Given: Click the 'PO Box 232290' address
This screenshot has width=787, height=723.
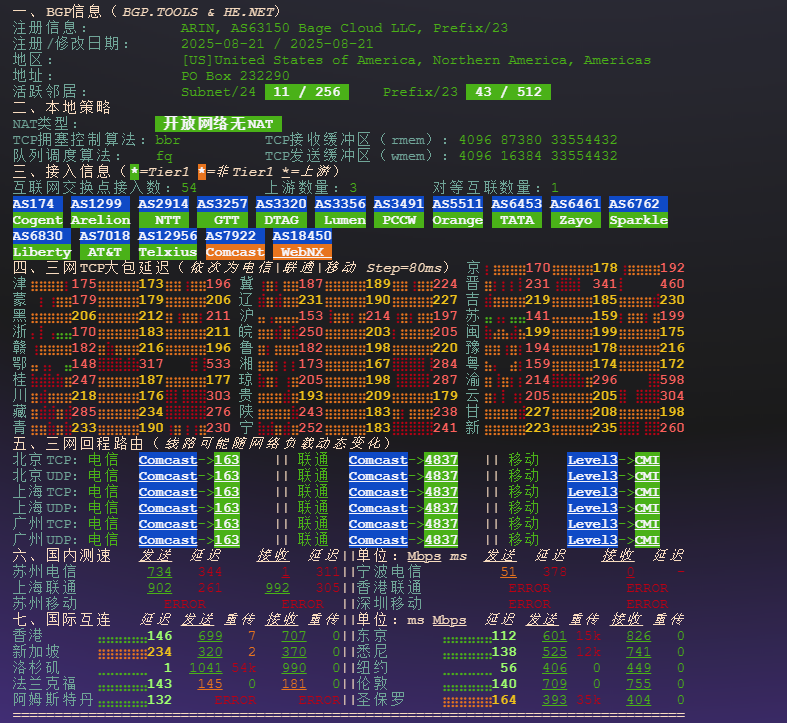Looking at the screenshot, I should point(235,76).
